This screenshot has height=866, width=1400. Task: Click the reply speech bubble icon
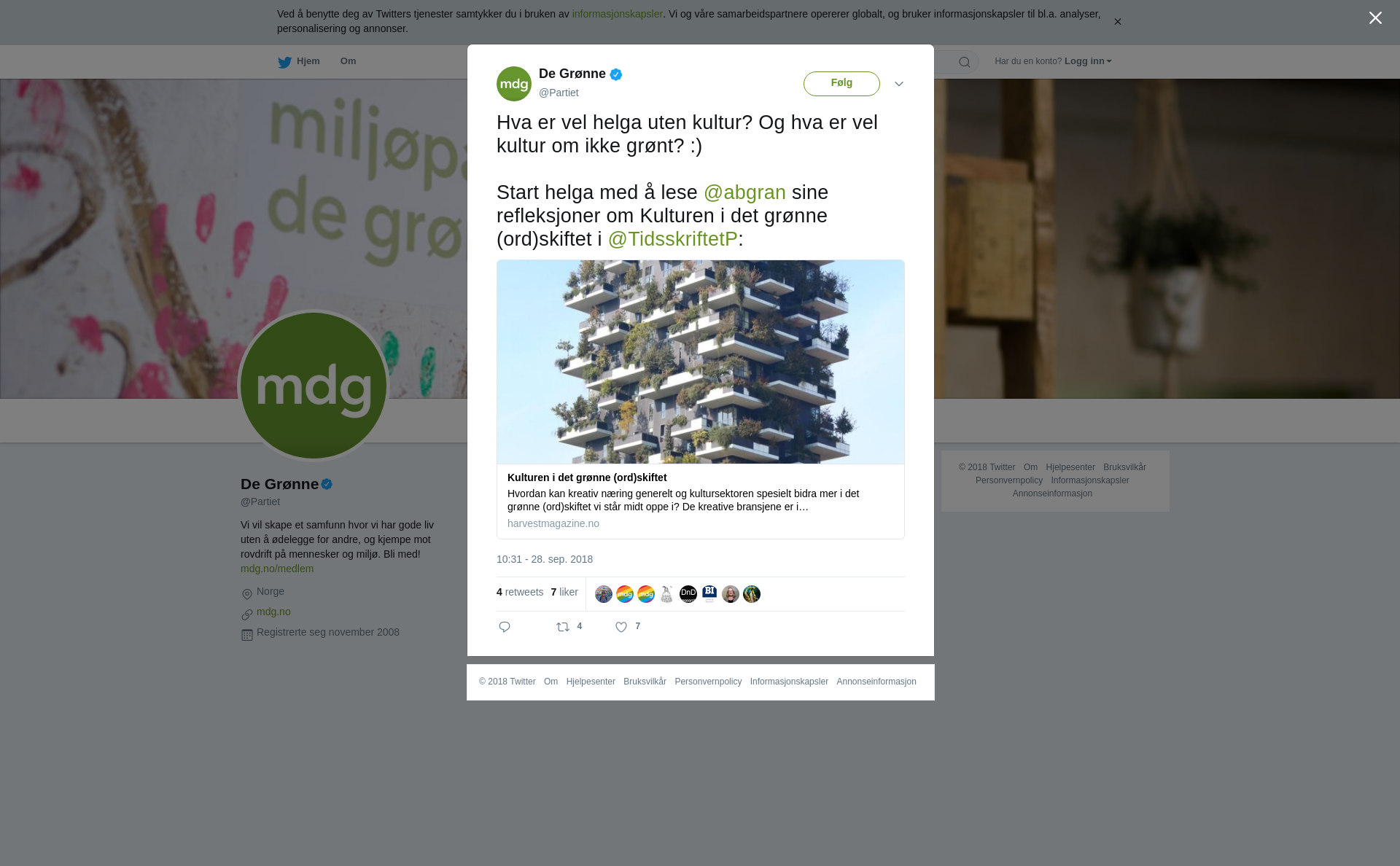[505, 627]
